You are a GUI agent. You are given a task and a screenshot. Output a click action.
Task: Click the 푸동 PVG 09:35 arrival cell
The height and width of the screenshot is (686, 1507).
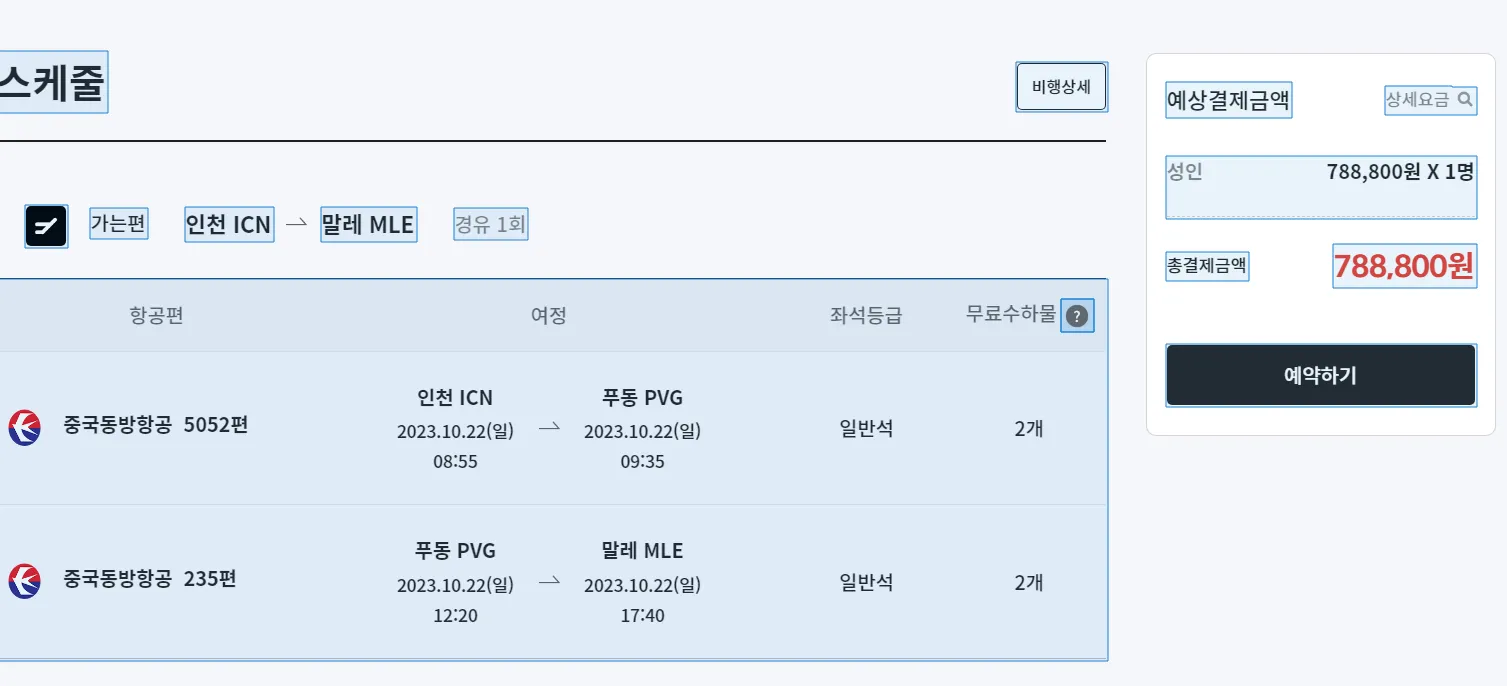642,429
